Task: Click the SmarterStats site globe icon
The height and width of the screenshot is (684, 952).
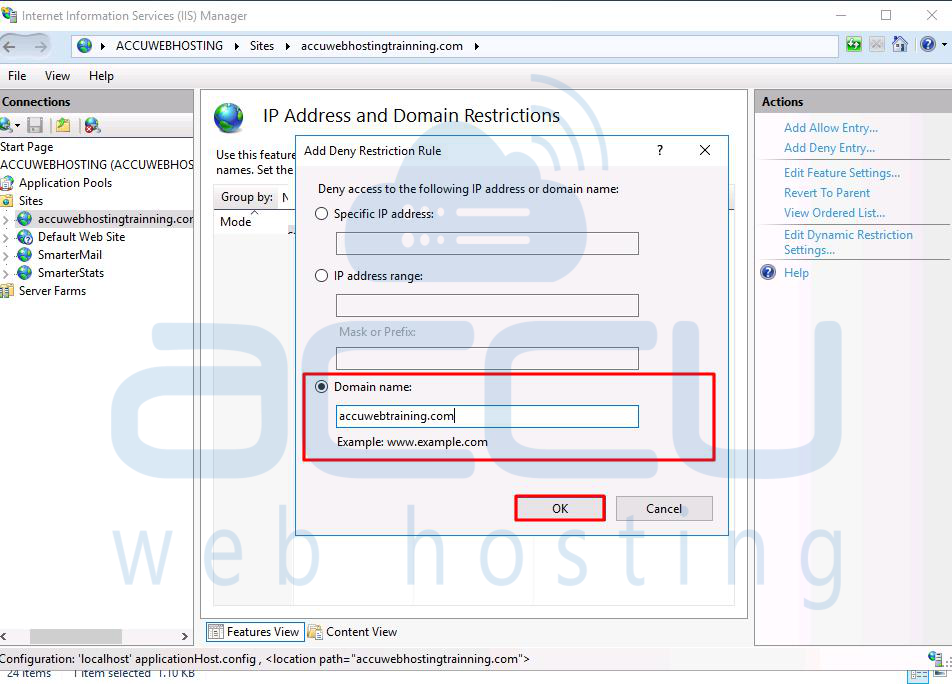Action: point(24,273)
